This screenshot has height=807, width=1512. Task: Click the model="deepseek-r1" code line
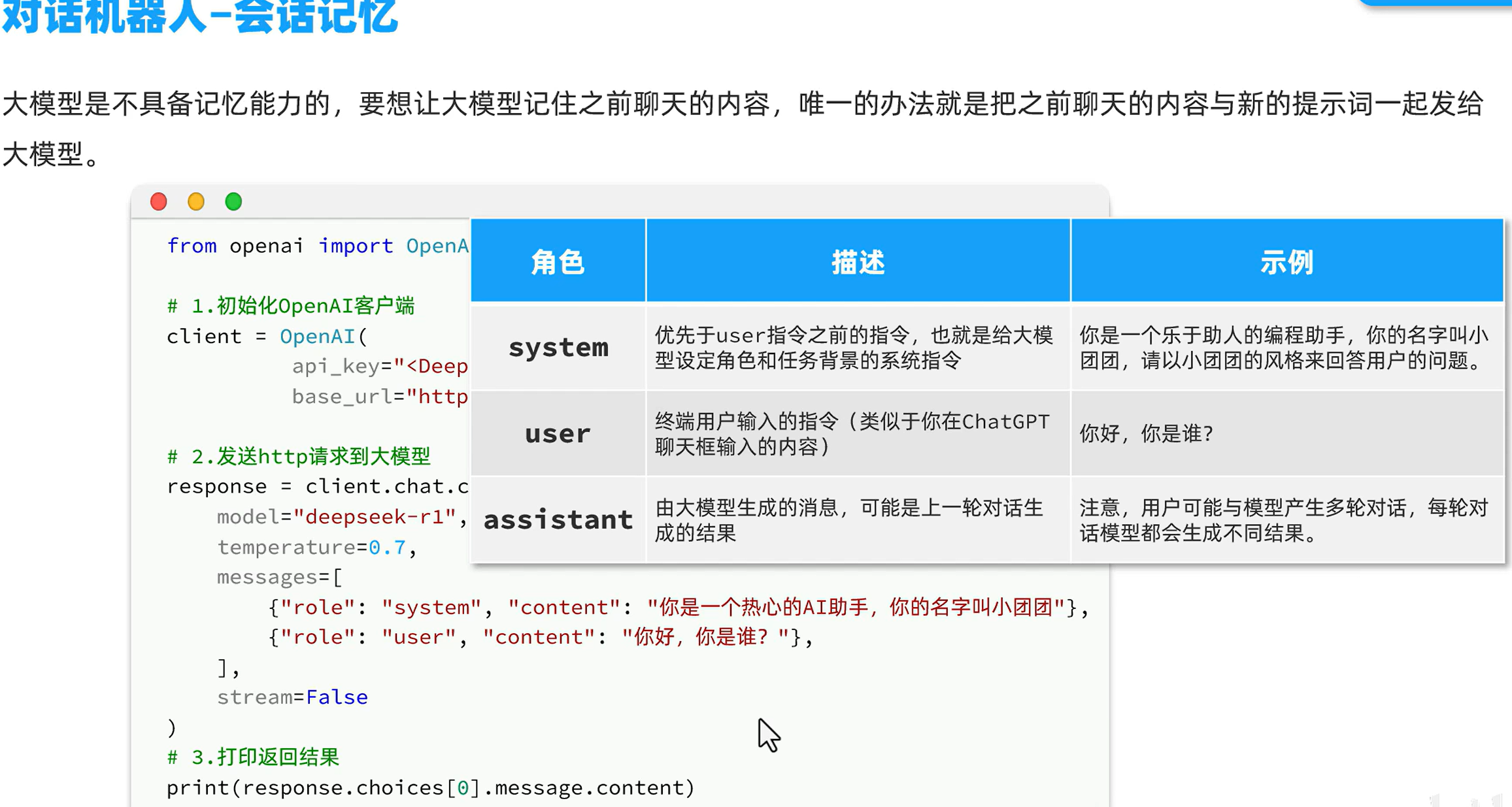click(342, 517)
